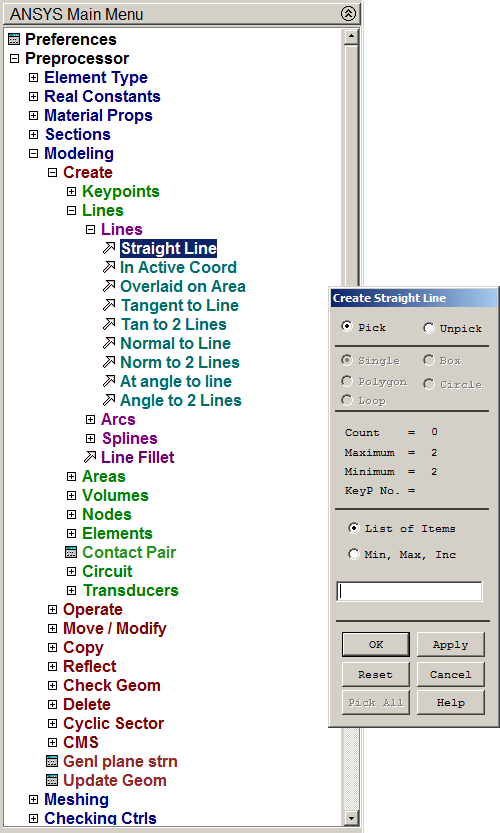Choose the Polygon picking mode

(346, 381)
